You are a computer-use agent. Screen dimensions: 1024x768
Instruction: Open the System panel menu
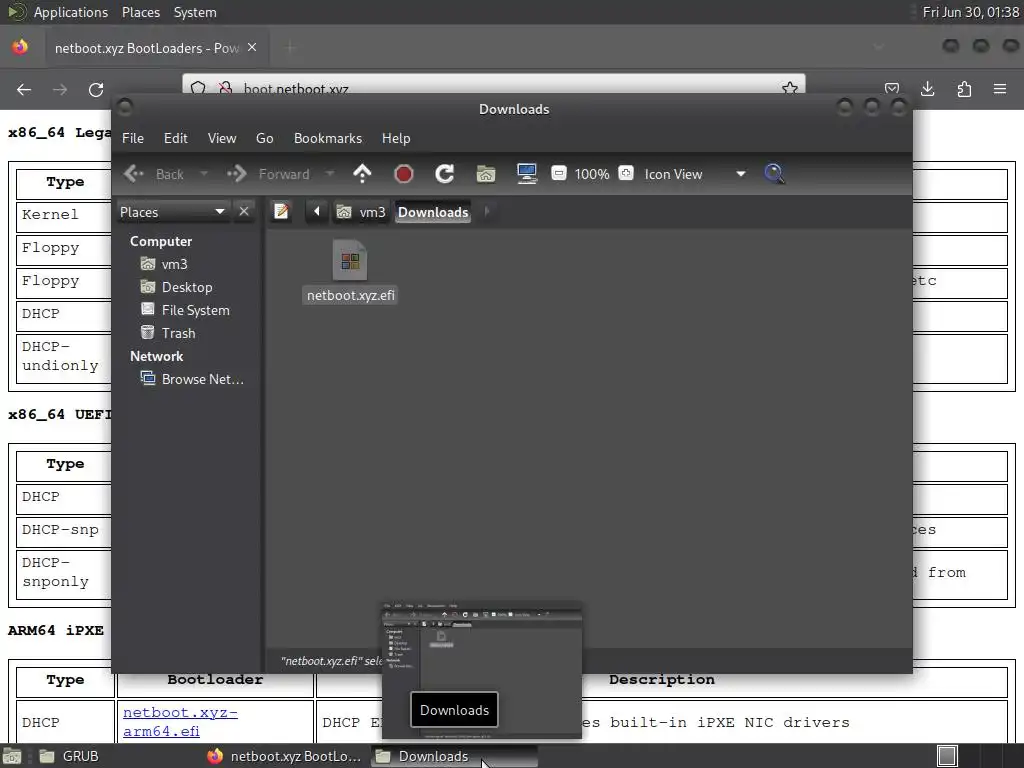(195, 12)
